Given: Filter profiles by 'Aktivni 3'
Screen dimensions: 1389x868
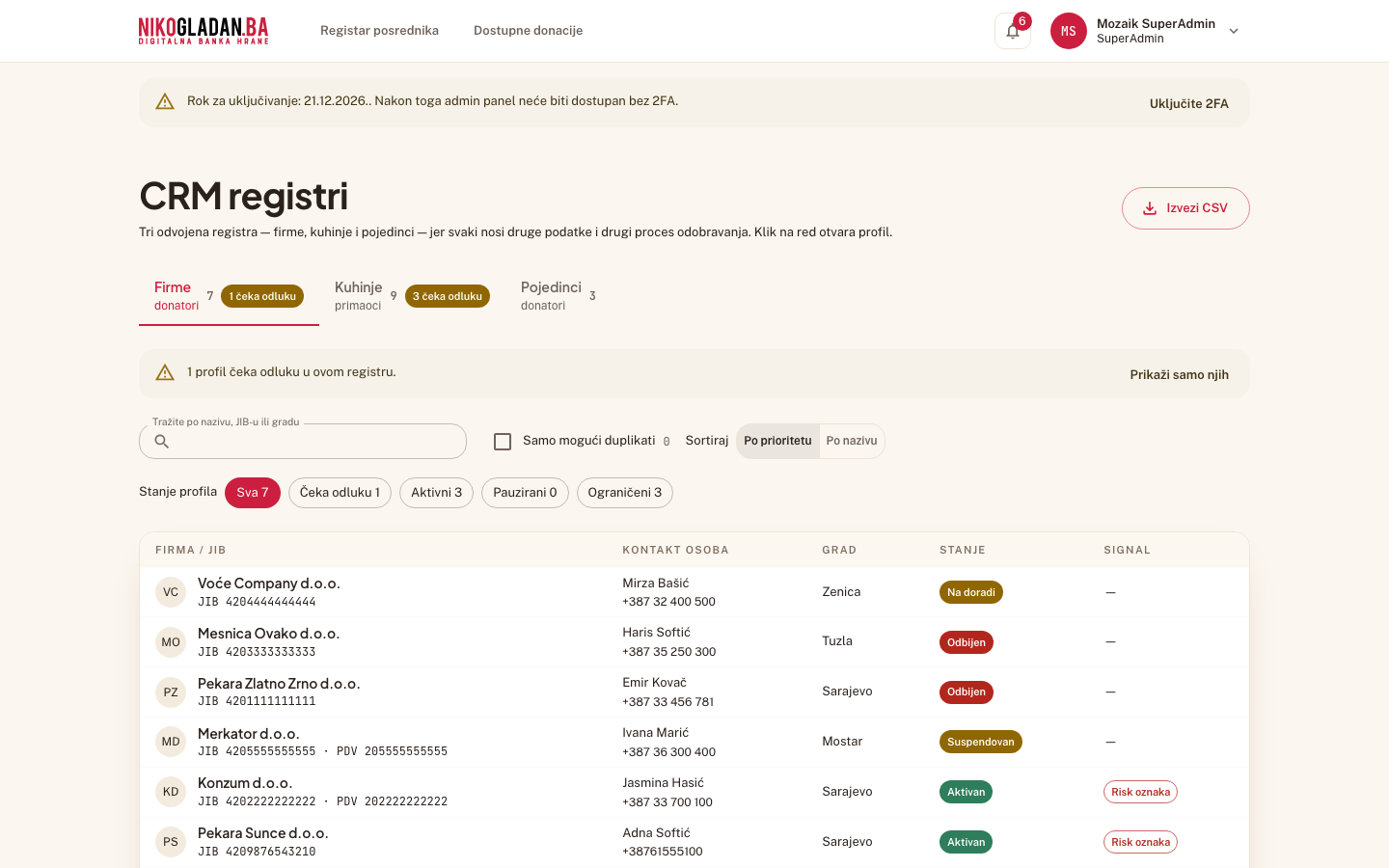Looking at the screenshot, I should point(436,493).
